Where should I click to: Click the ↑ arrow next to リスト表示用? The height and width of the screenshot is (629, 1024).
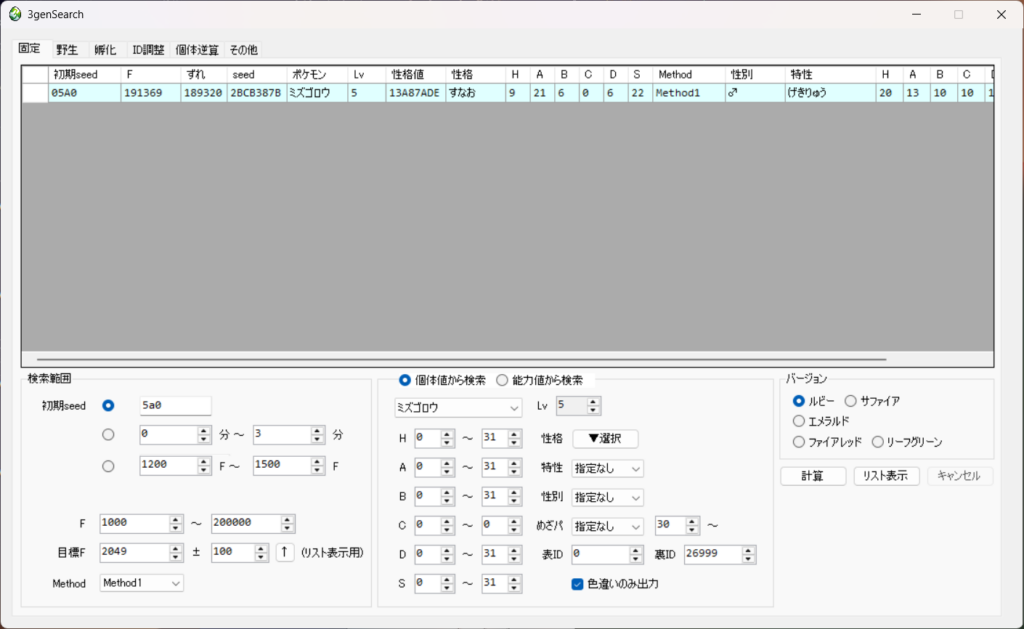[x=286, y=551]
